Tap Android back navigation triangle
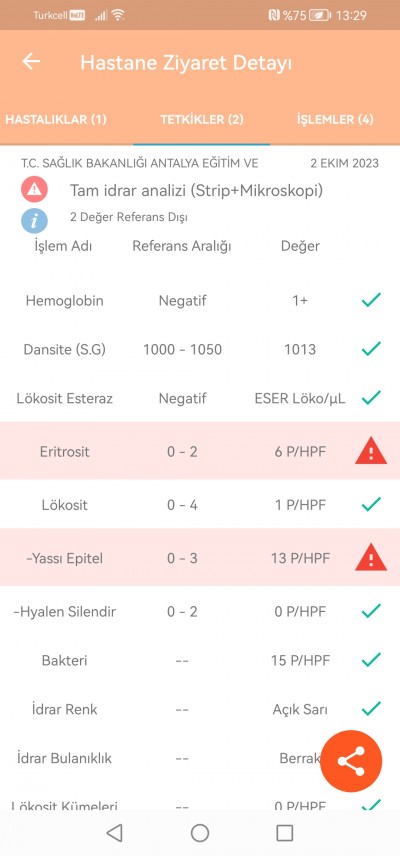Image resolution: width=400 pixels, height=856 pixels. point(115,833)
